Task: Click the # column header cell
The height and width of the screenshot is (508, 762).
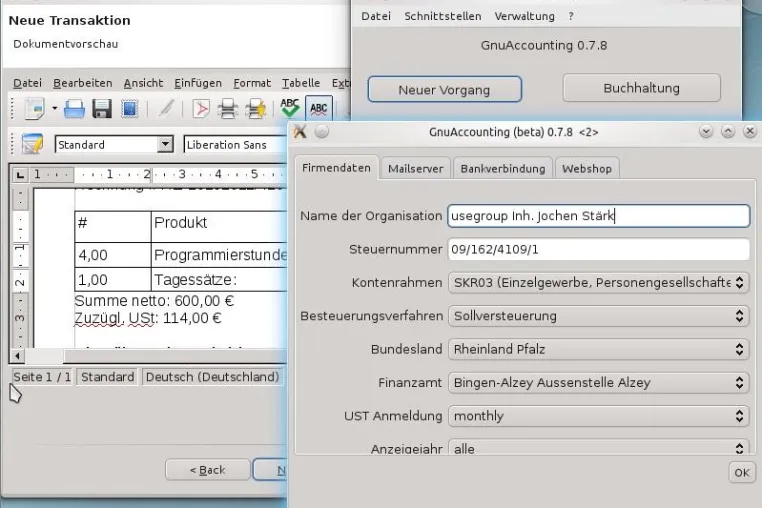Action: coord(113,227)
